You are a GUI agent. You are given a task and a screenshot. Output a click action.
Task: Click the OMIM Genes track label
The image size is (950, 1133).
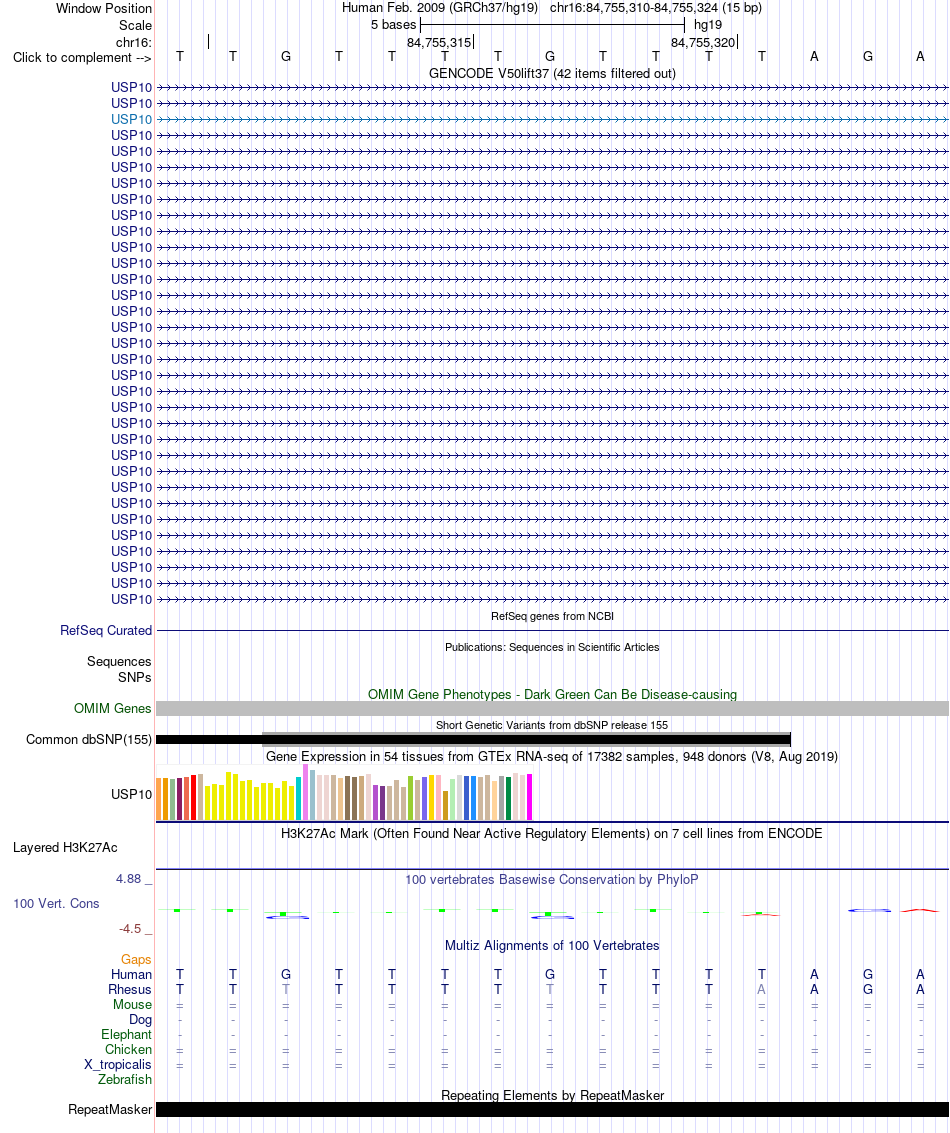tap(112, 708)
